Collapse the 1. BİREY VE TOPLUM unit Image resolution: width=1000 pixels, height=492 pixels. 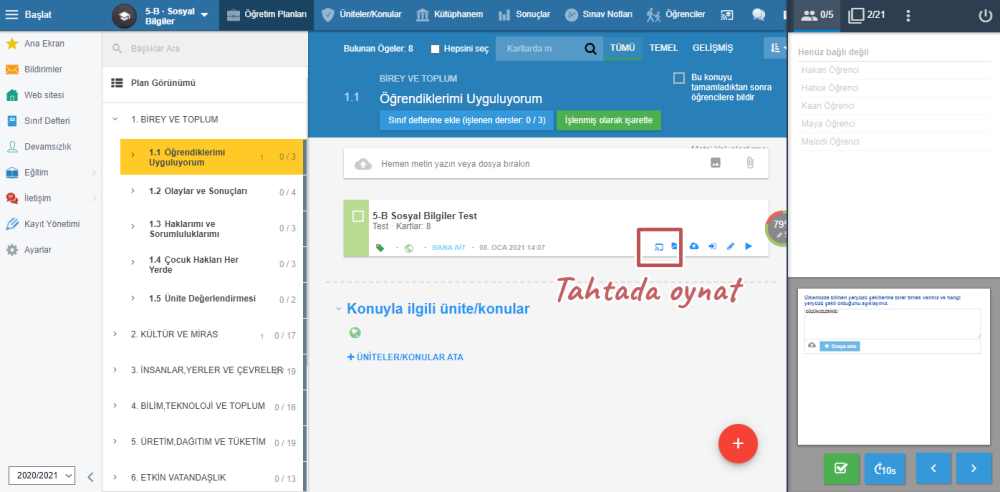pyautogui.click(x=115, y=119)
